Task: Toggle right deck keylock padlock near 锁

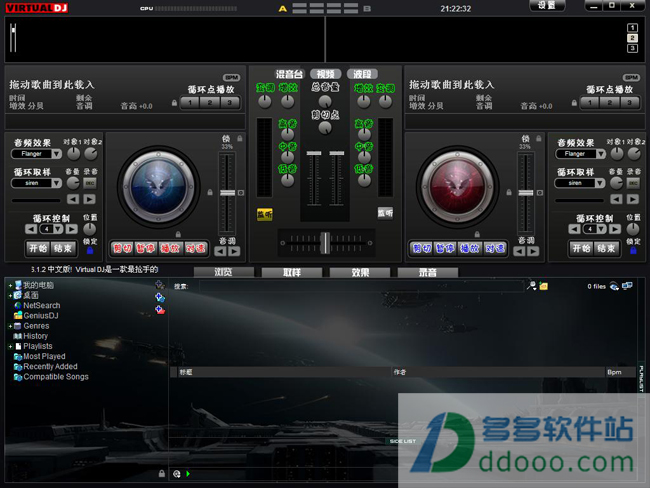Action: [538, 138]
